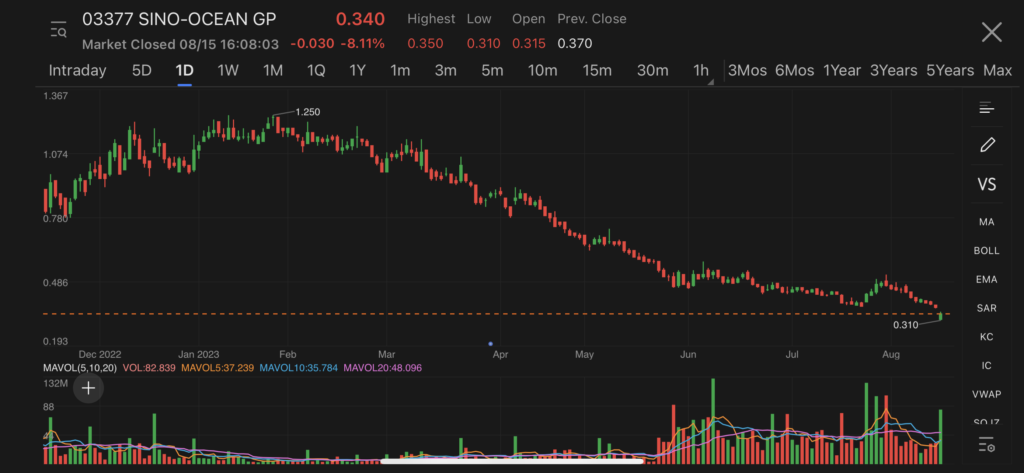Click the current price 0.340
The width and height of the screenshot is (1024, 473).
(360, 19)
